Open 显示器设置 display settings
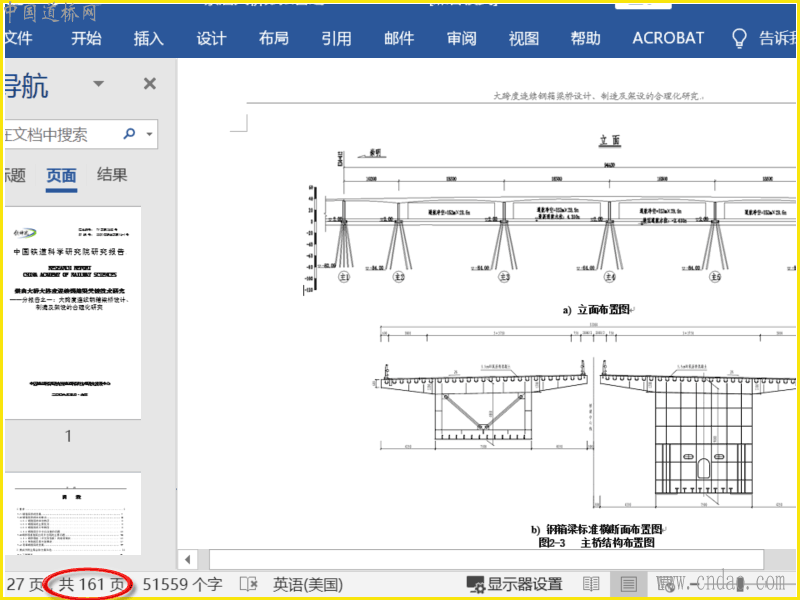The image size is (800, 600). [x=514, y=585]
